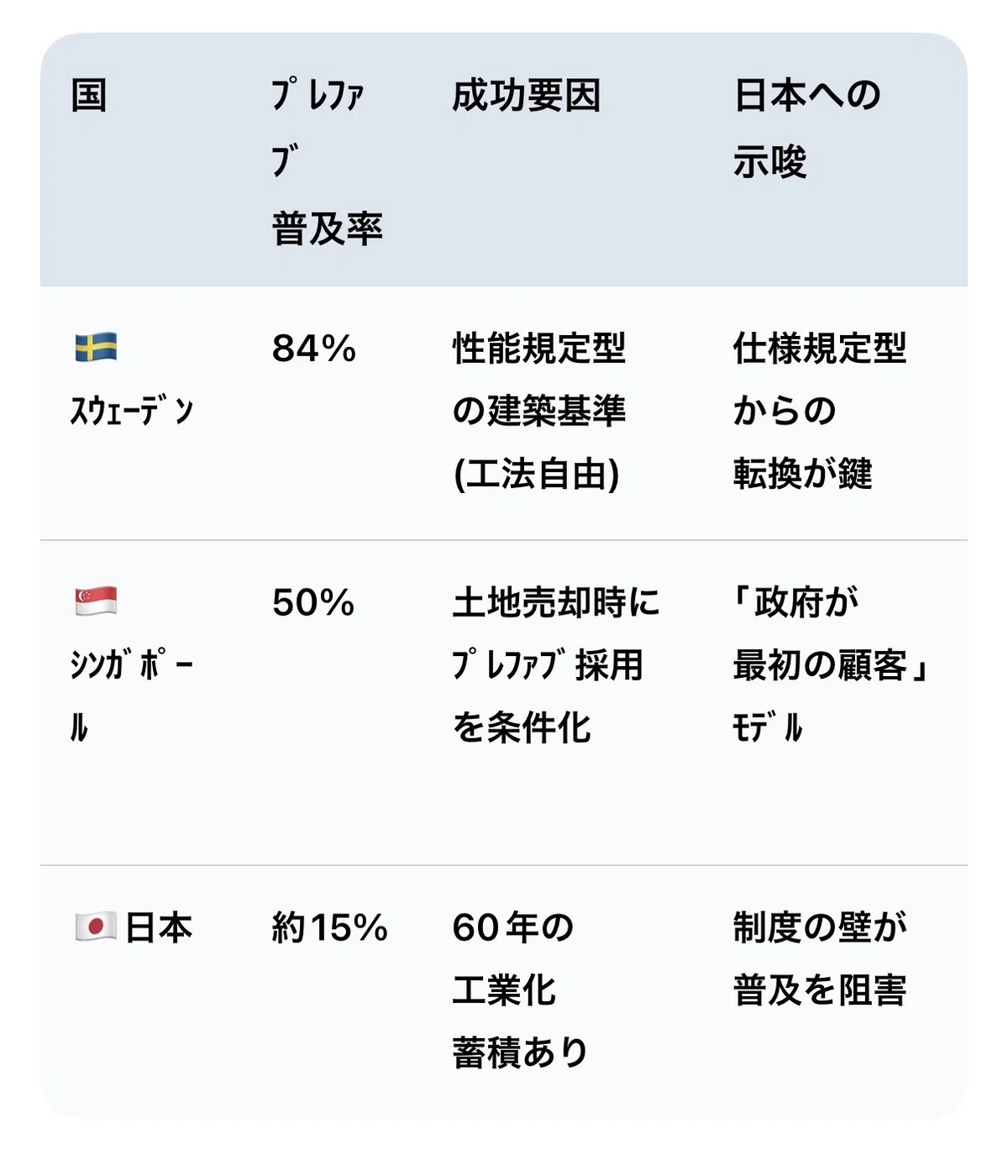Select the スウェーデン country name text

point(133,411)
